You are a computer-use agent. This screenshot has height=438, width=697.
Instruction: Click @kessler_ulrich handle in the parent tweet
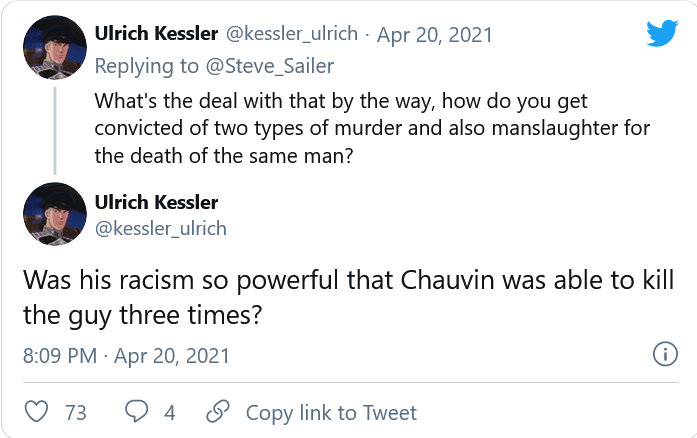pos(290,34)
